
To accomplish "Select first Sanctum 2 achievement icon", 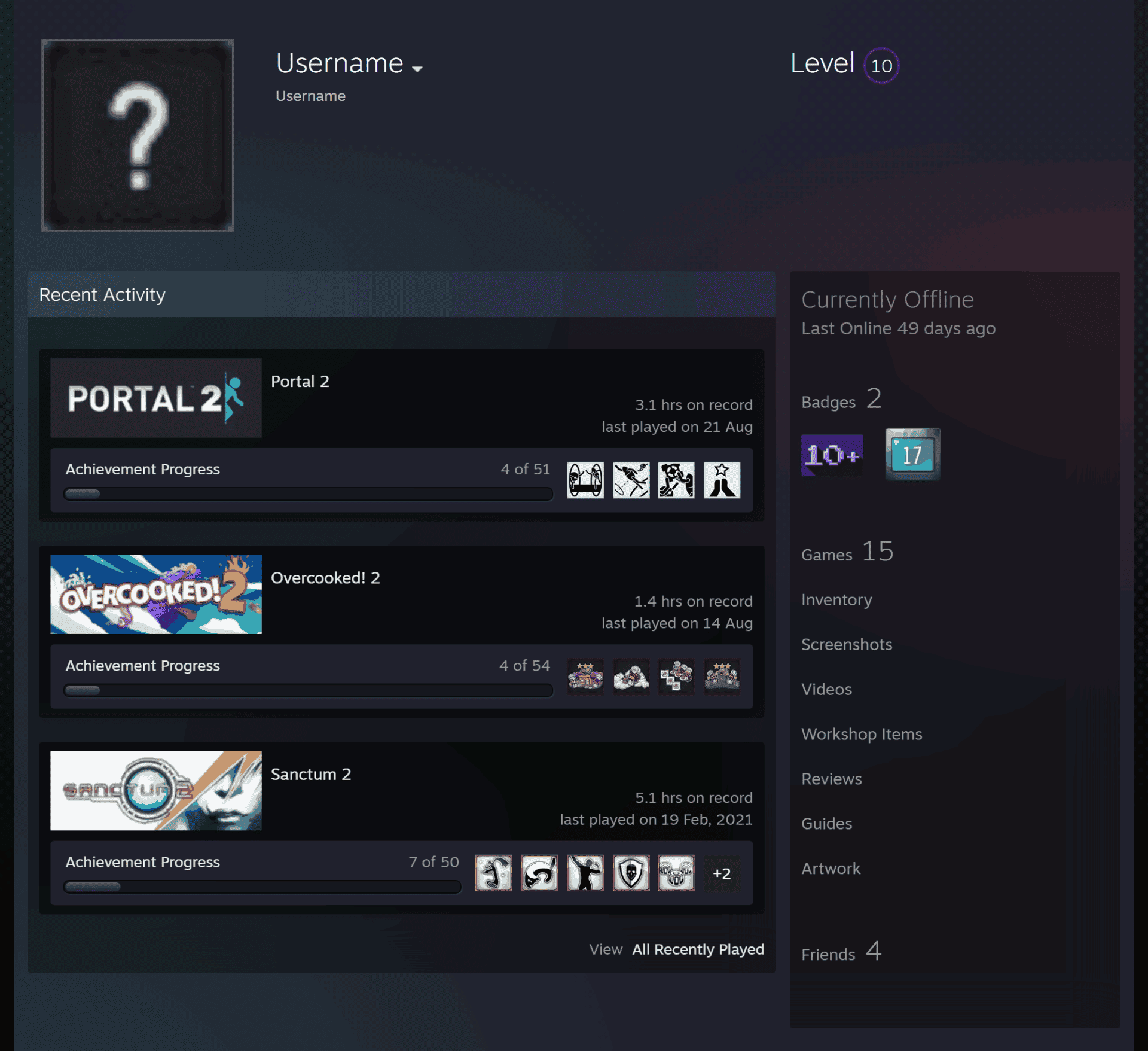I will coord(493,873).
